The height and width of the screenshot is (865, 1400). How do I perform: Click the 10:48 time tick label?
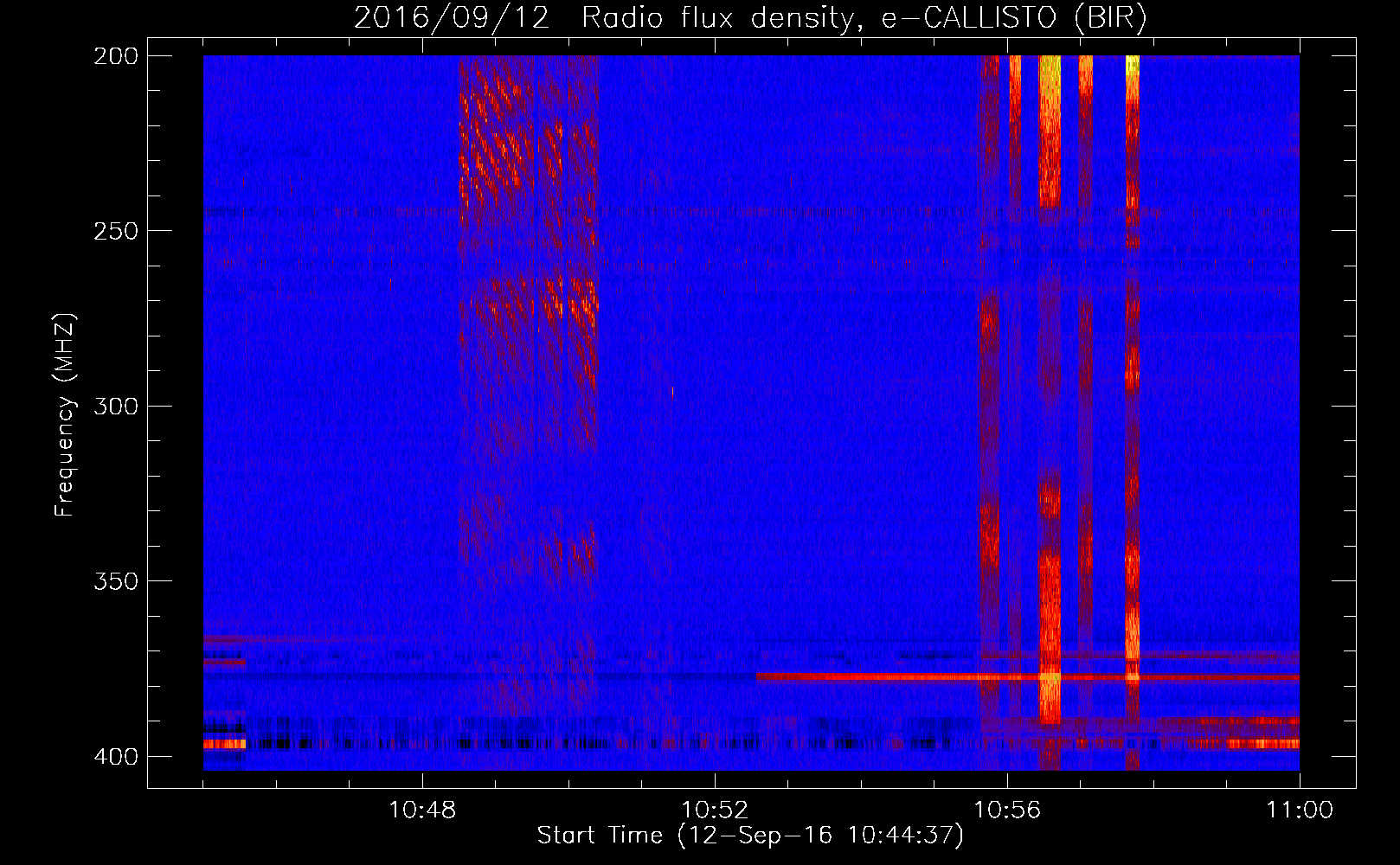[422, 811]
